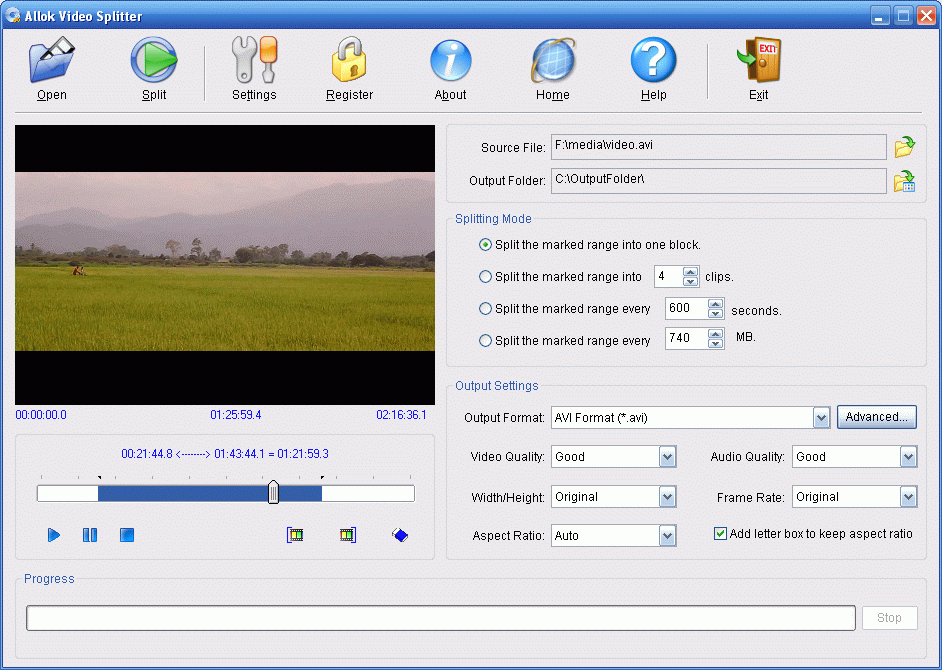Expand the Output Format dropdown
The width and height of the screenshot is (942, 670).
[x=821, y=418]
